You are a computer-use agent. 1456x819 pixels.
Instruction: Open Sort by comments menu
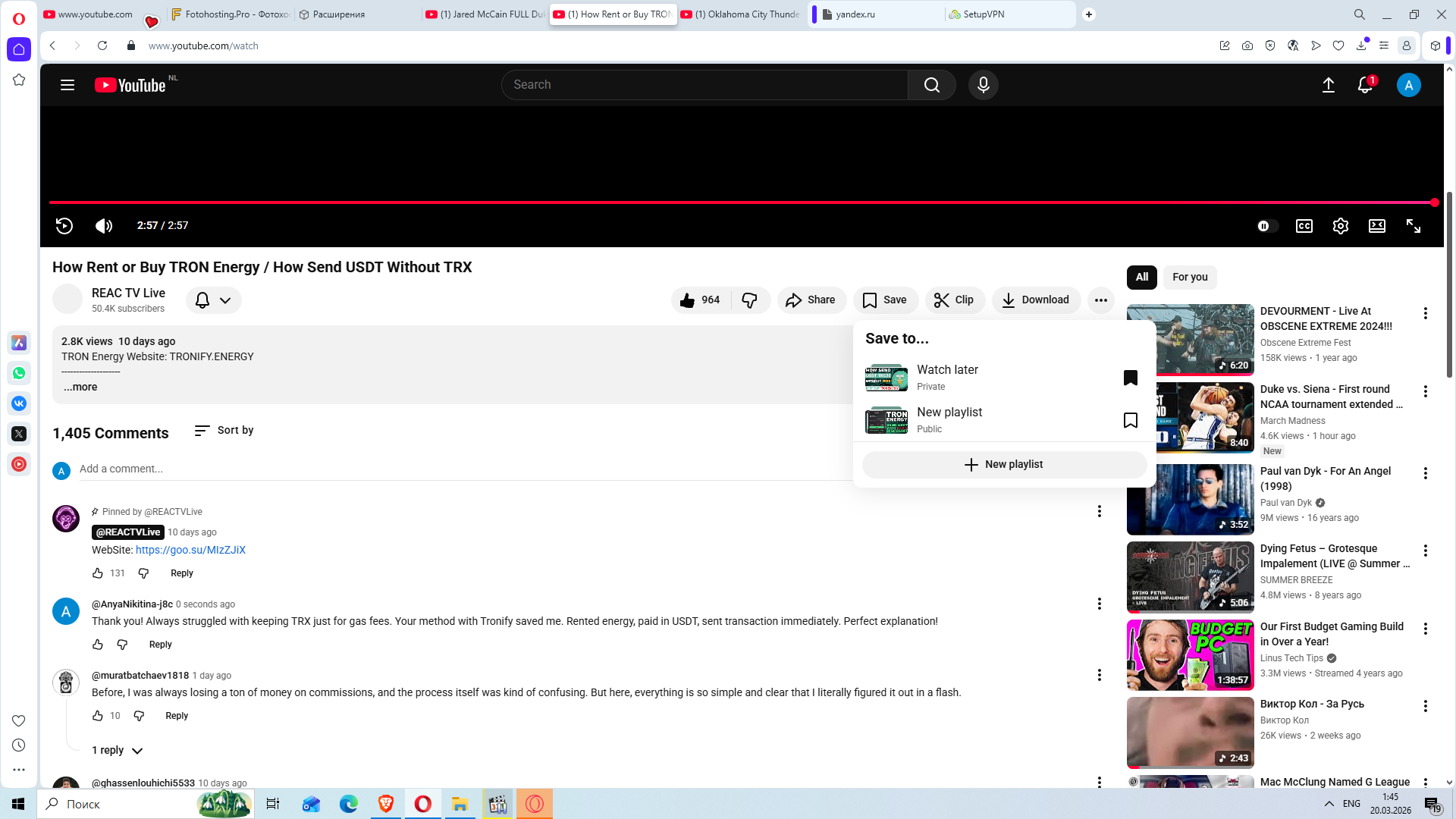tap(224, 431)
